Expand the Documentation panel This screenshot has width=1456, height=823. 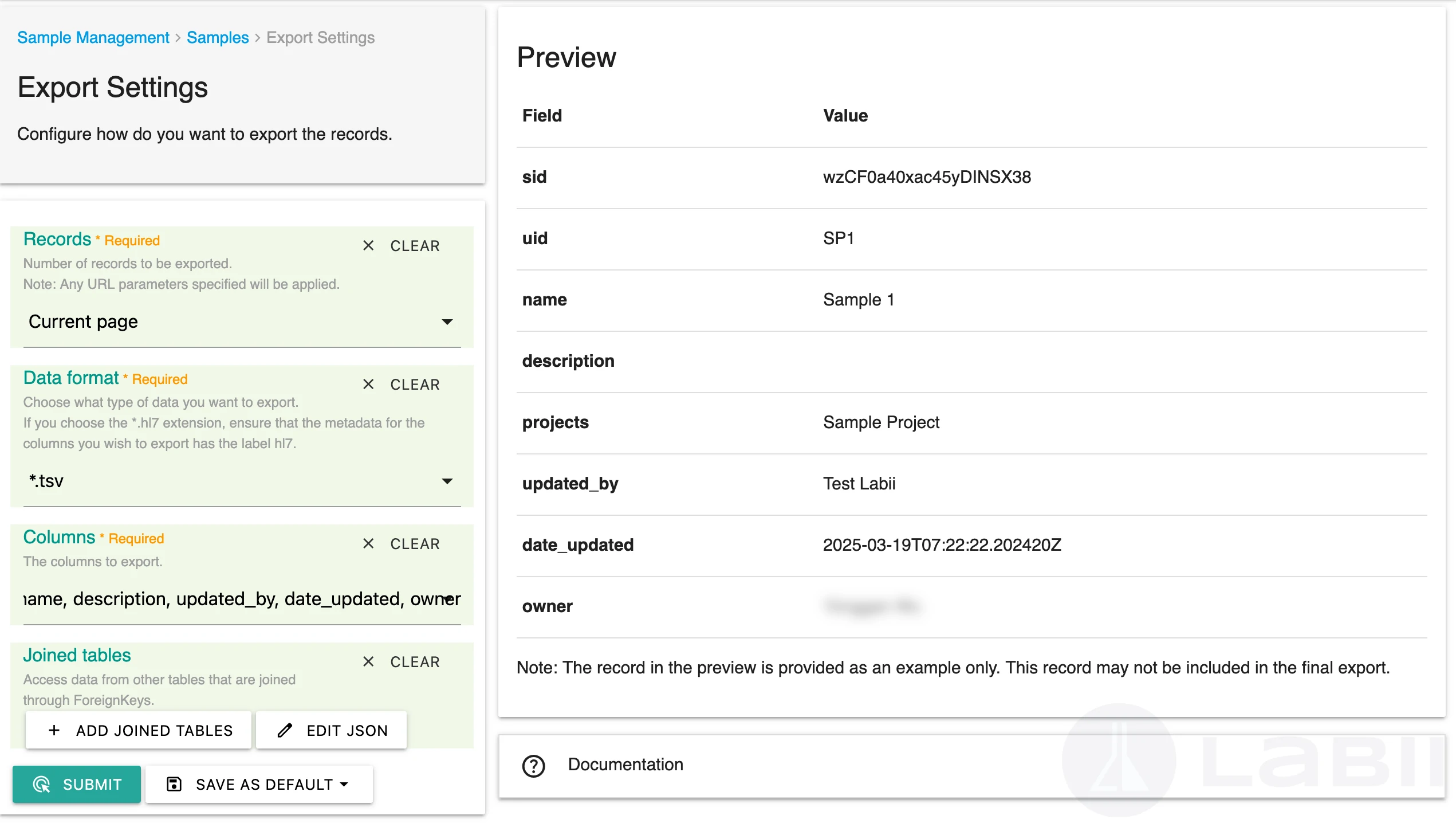click(625, 765)
